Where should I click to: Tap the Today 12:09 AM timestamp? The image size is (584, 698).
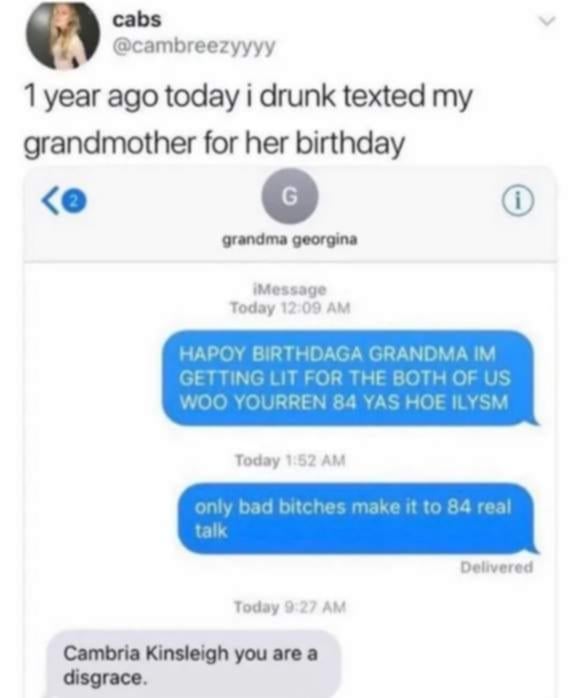(x=290, y=308)
